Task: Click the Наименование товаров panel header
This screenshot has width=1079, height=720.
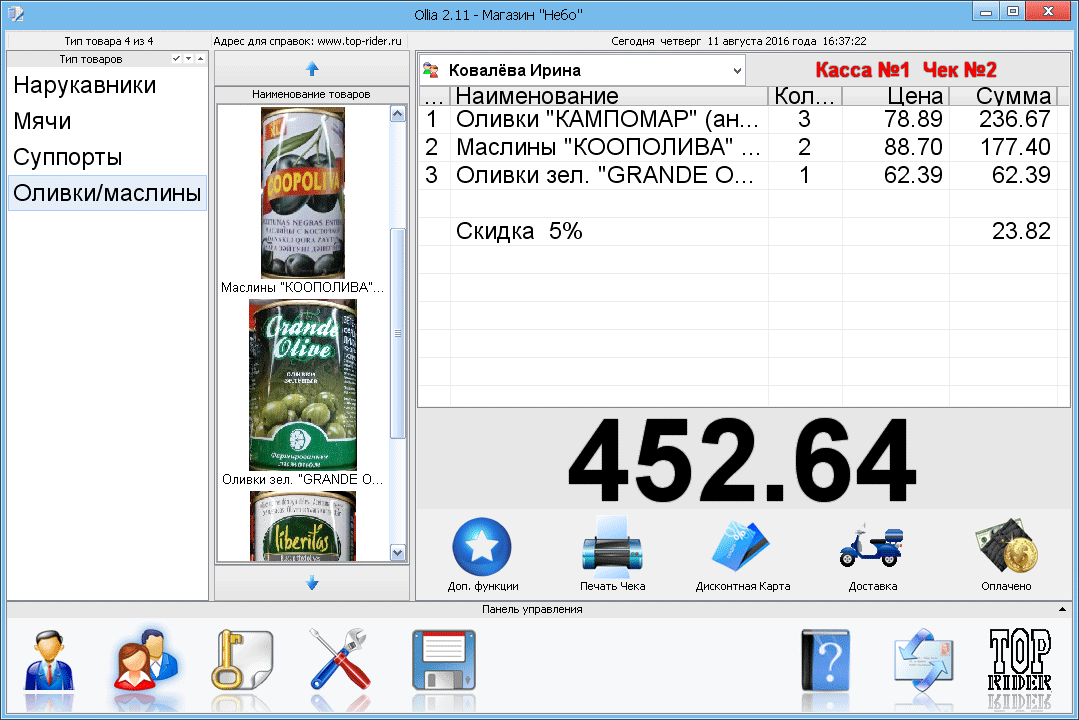Action: tap(311, 94)
